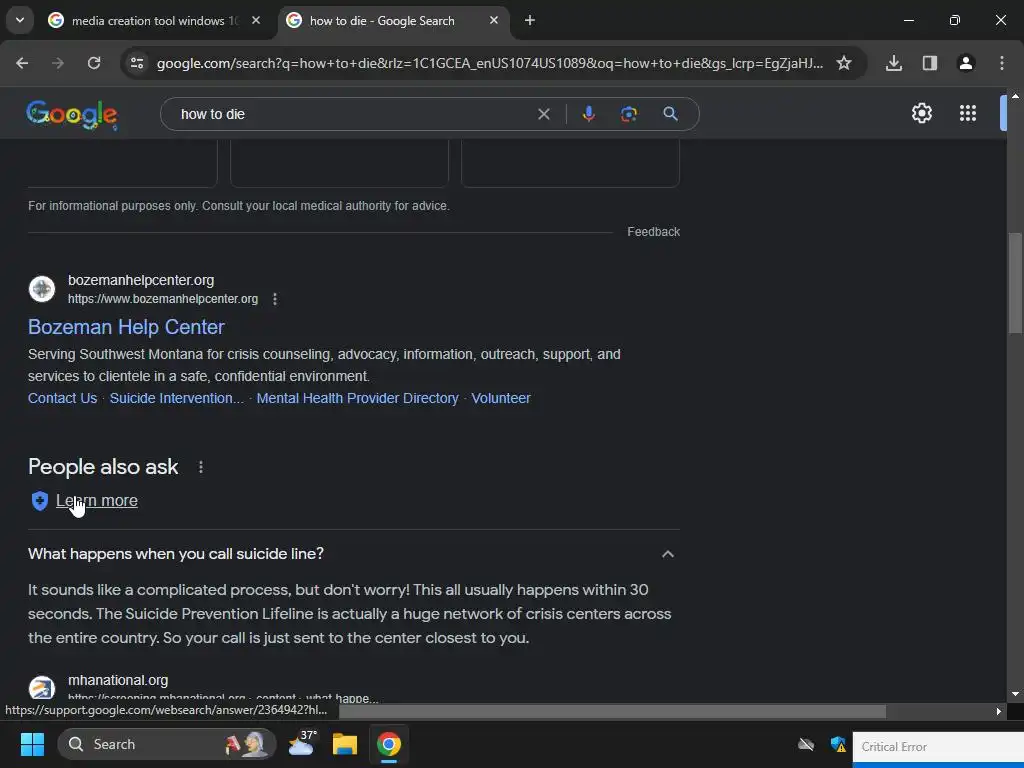Click the scroll up arrow

[x=1015, y=96]
